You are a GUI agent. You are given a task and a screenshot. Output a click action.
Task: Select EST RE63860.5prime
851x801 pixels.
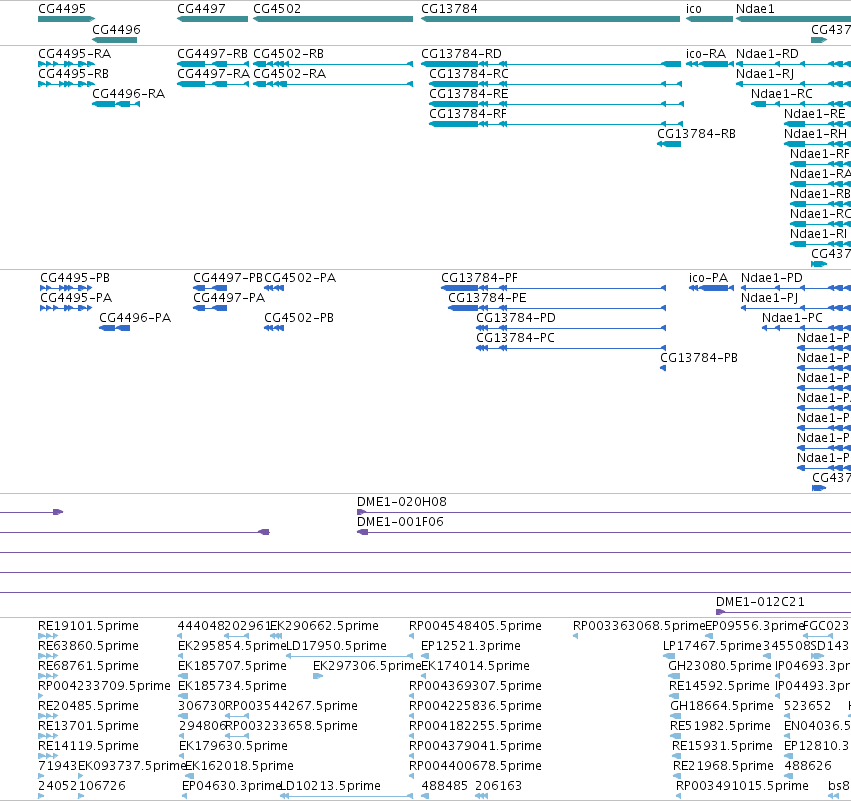[x=48, y=656]
